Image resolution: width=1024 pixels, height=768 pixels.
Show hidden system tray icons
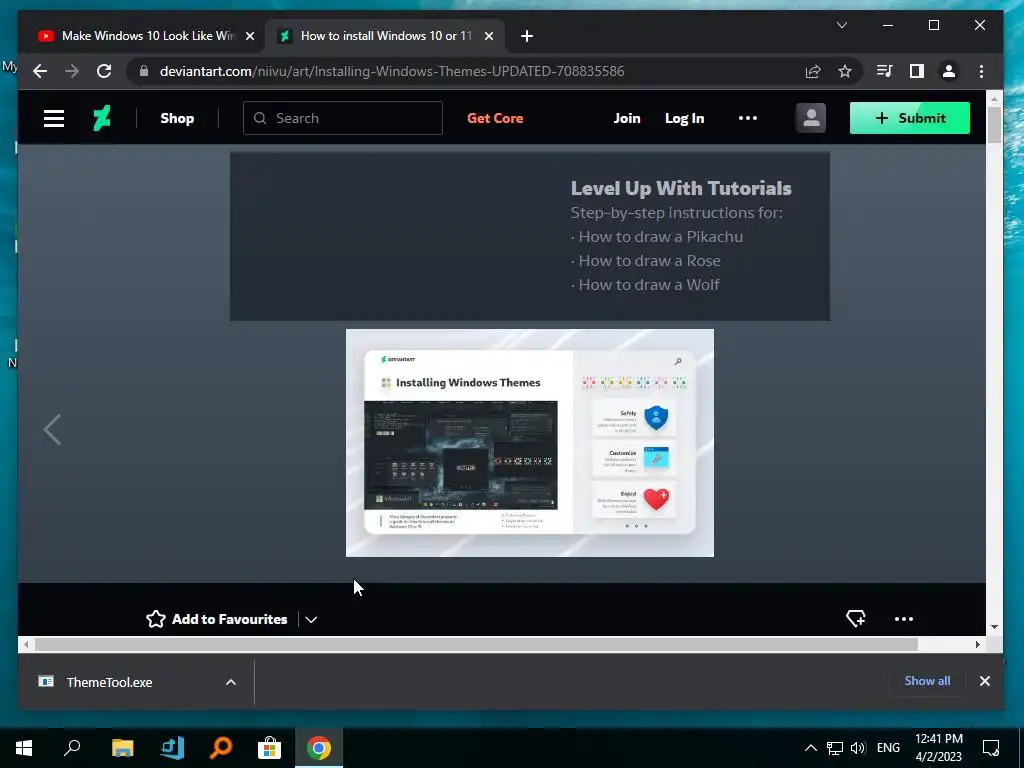click(x=810, y=748)
